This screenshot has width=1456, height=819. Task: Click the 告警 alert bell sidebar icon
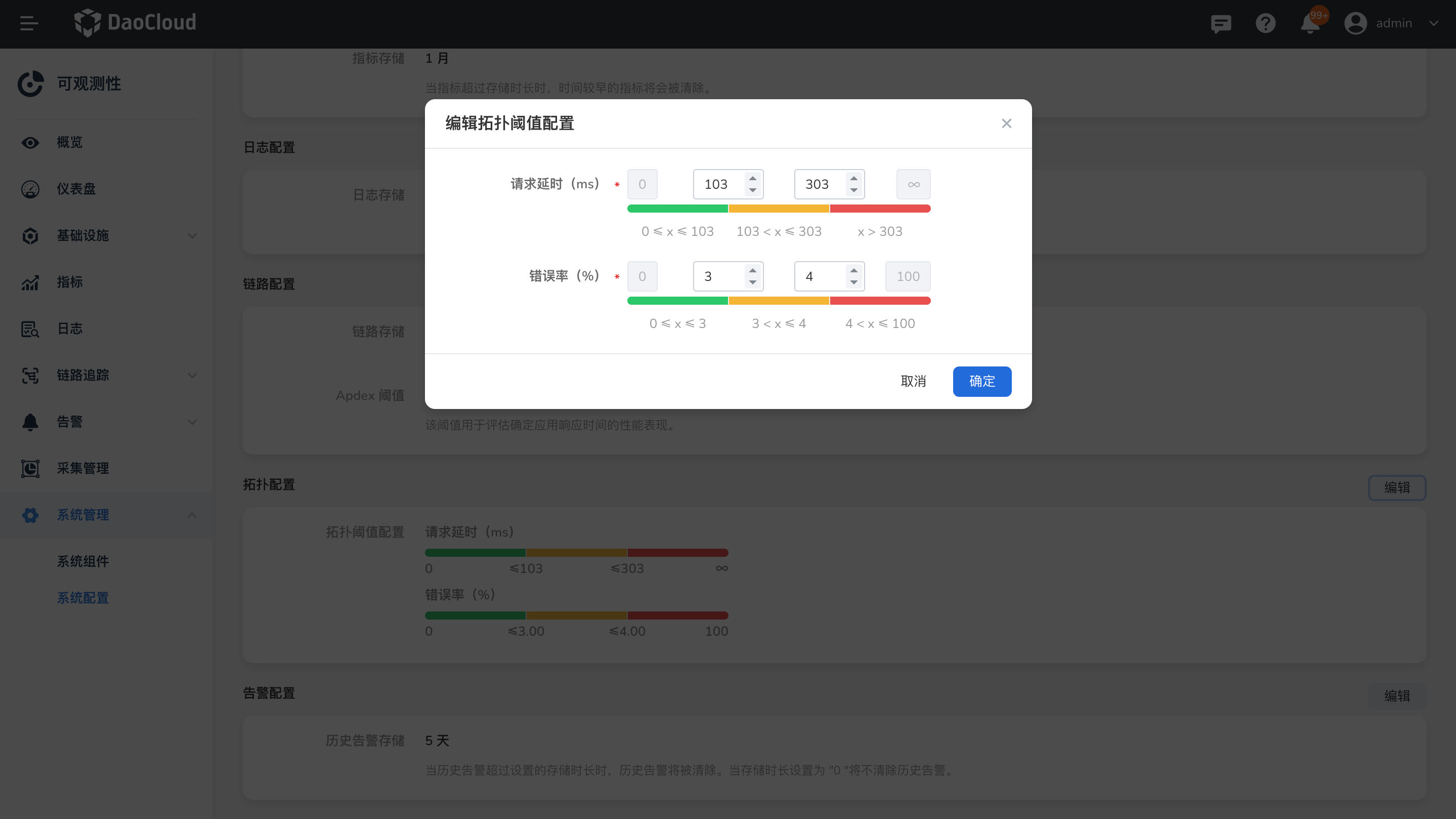pos(30,422)
